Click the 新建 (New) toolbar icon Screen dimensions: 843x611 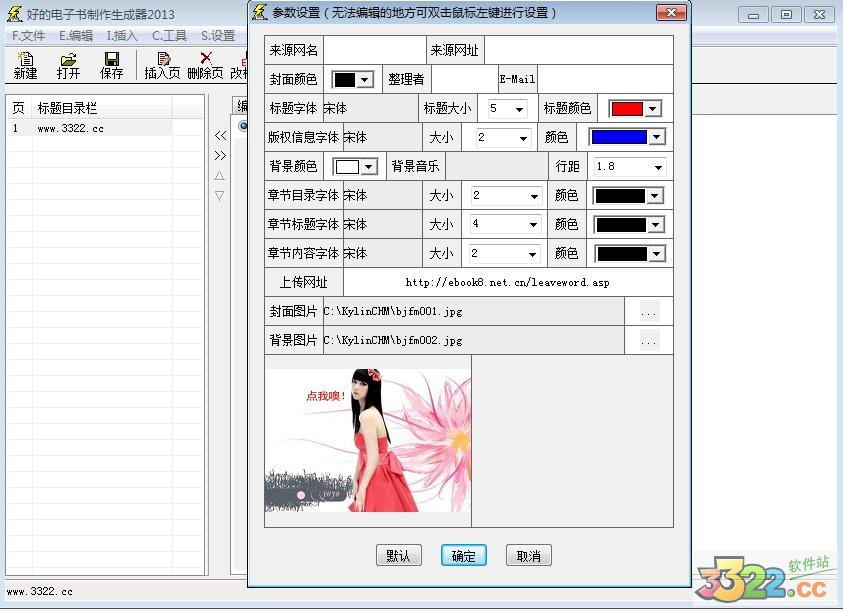(25, 65)
